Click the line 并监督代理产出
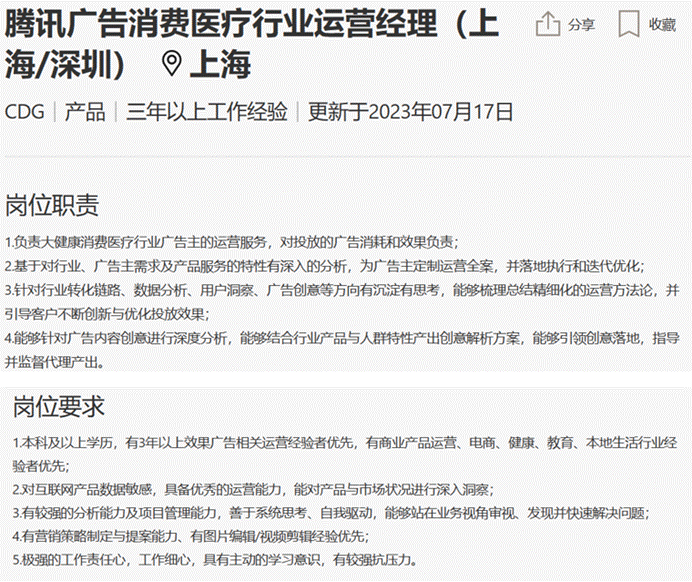 click(x=55, y=362)
